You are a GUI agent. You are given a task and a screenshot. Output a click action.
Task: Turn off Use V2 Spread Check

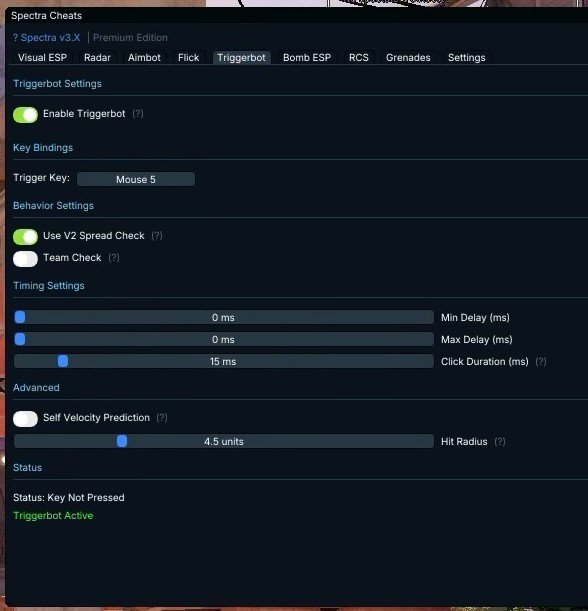click(25, 237)
